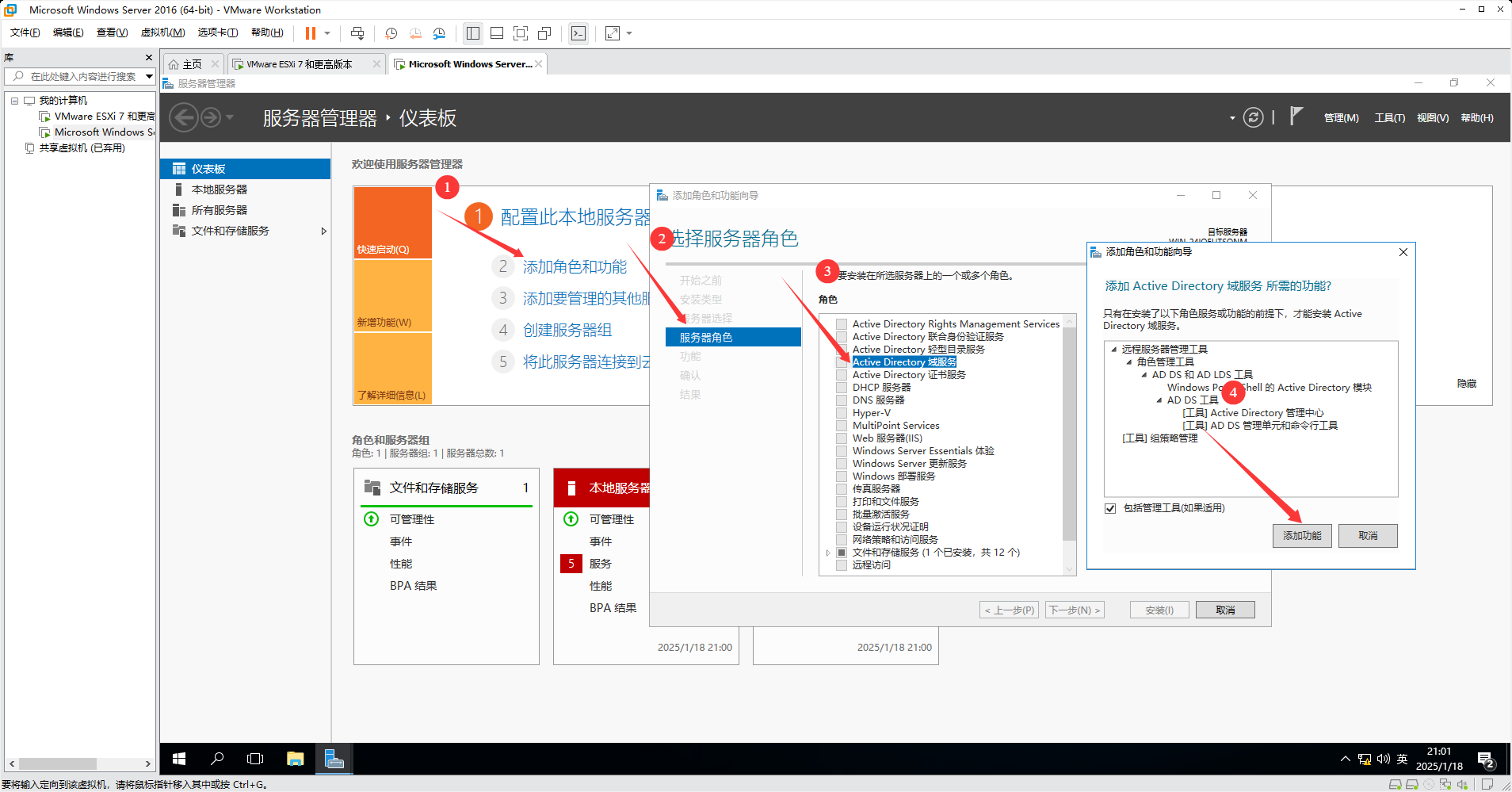Click the stretch guest display icon

click(613, 33)
